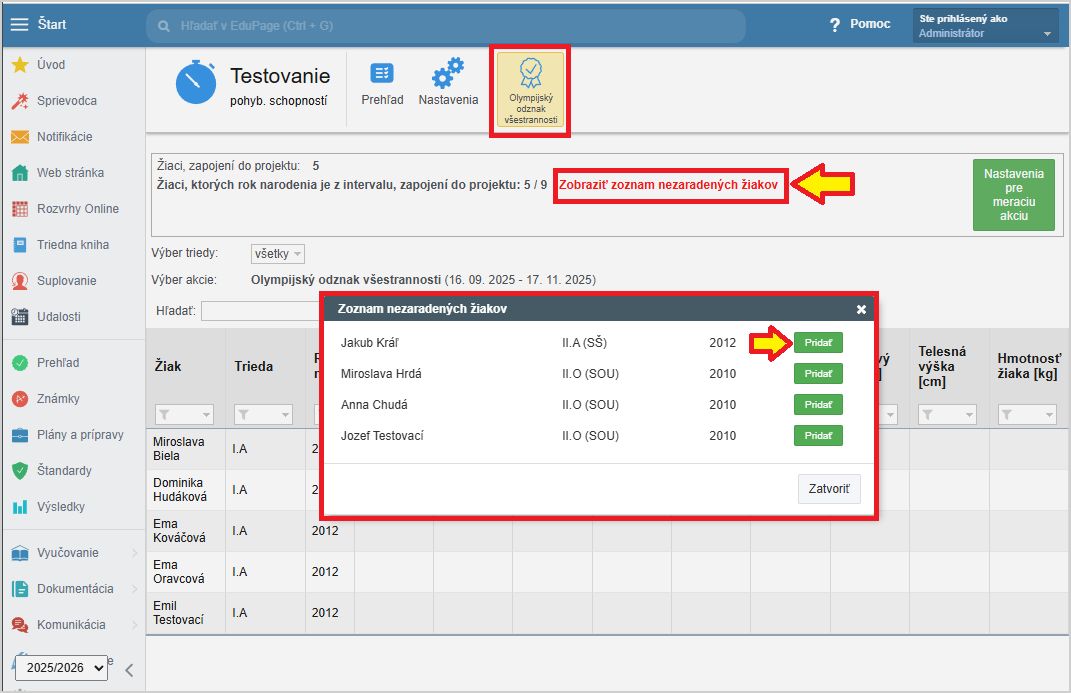Click Nastavenia pre meraciu akciu button

(1013, 195)
